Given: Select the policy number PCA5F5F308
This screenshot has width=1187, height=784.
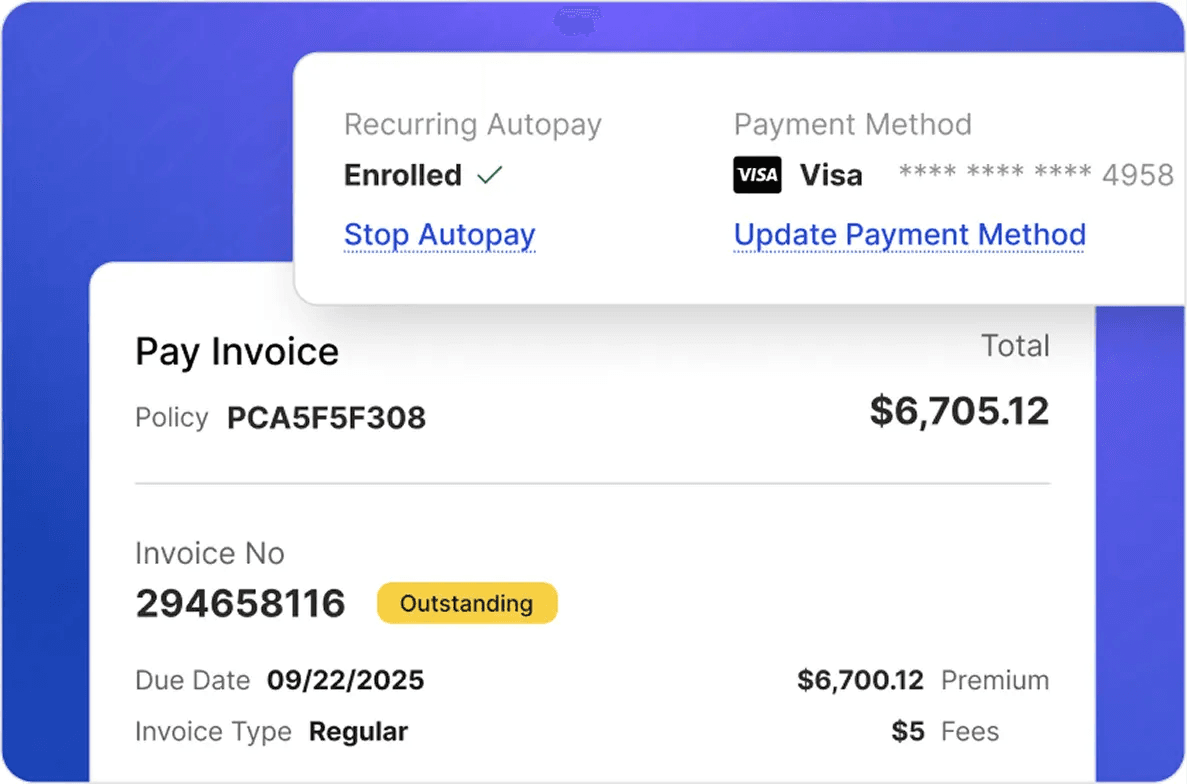Looking at the screenshot, I should [x=326, y=418].
